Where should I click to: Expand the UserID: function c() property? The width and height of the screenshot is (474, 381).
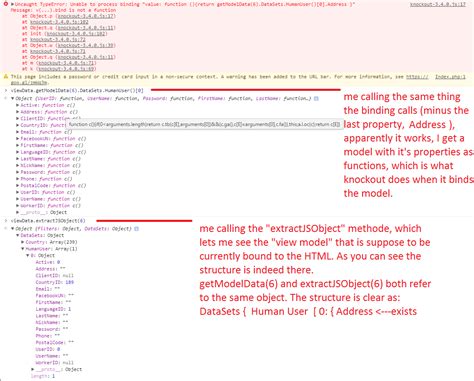[18, 192]
